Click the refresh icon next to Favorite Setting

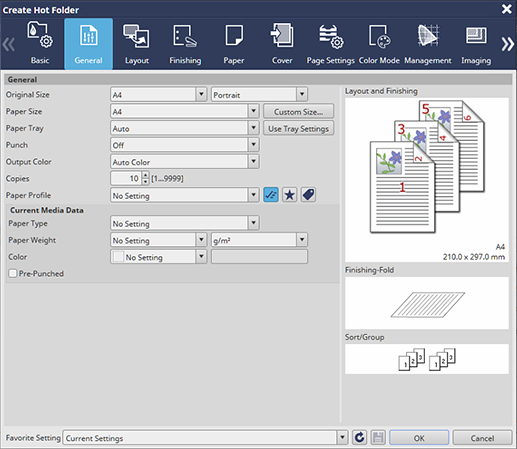(x=359, y=437)
